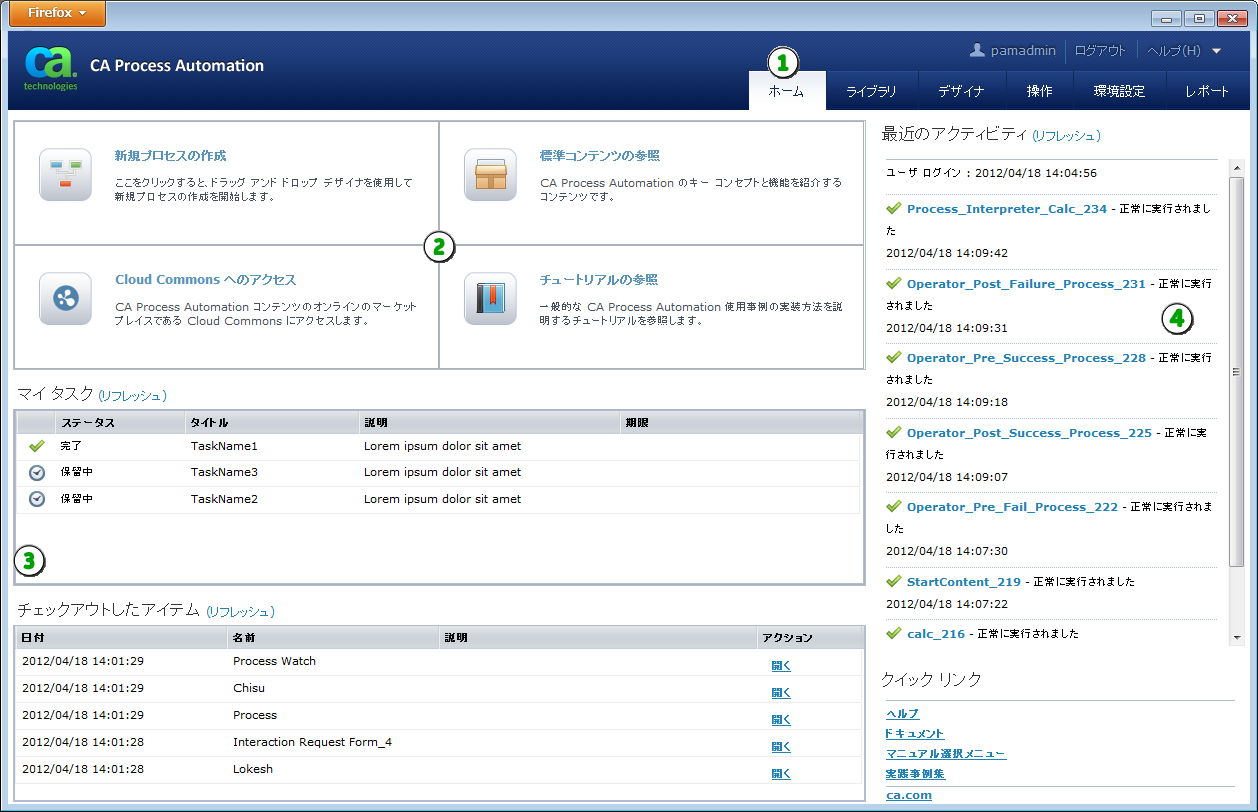This screenshot has width=1258, height=812.
Task: Click checkmark next to Operator_Pre_Fail_Process_222
Action: 894,506
